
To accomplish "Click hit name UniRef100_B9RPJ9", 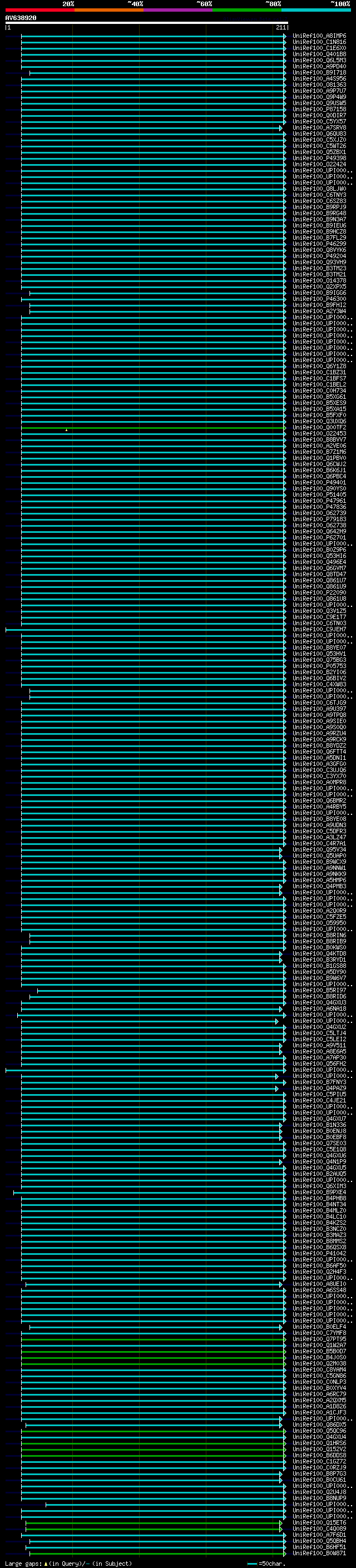I will point(319,207).
